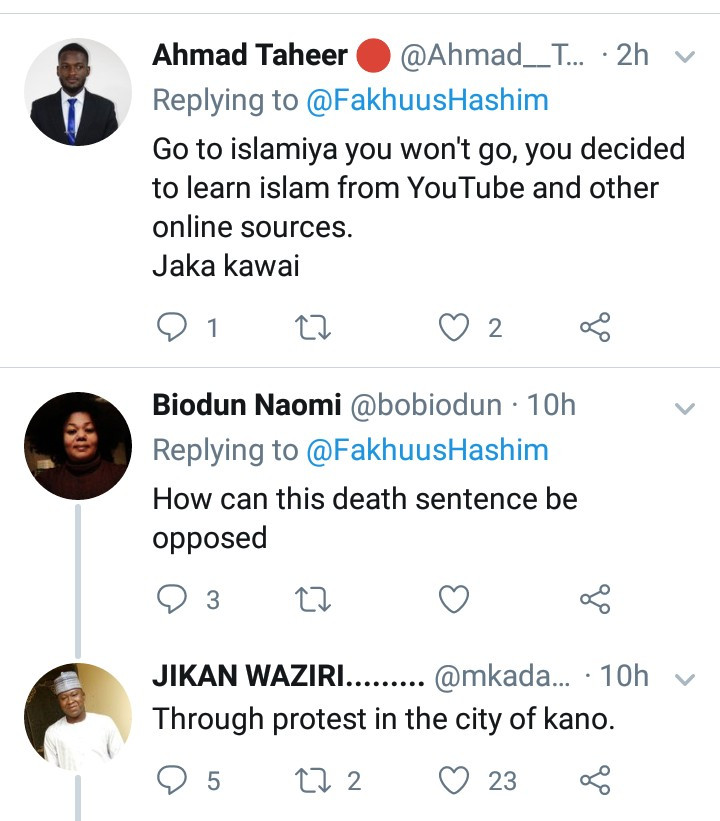Like Ahmad Taheer's tweet
Screen dimensions: 720x821
[455, 327]
